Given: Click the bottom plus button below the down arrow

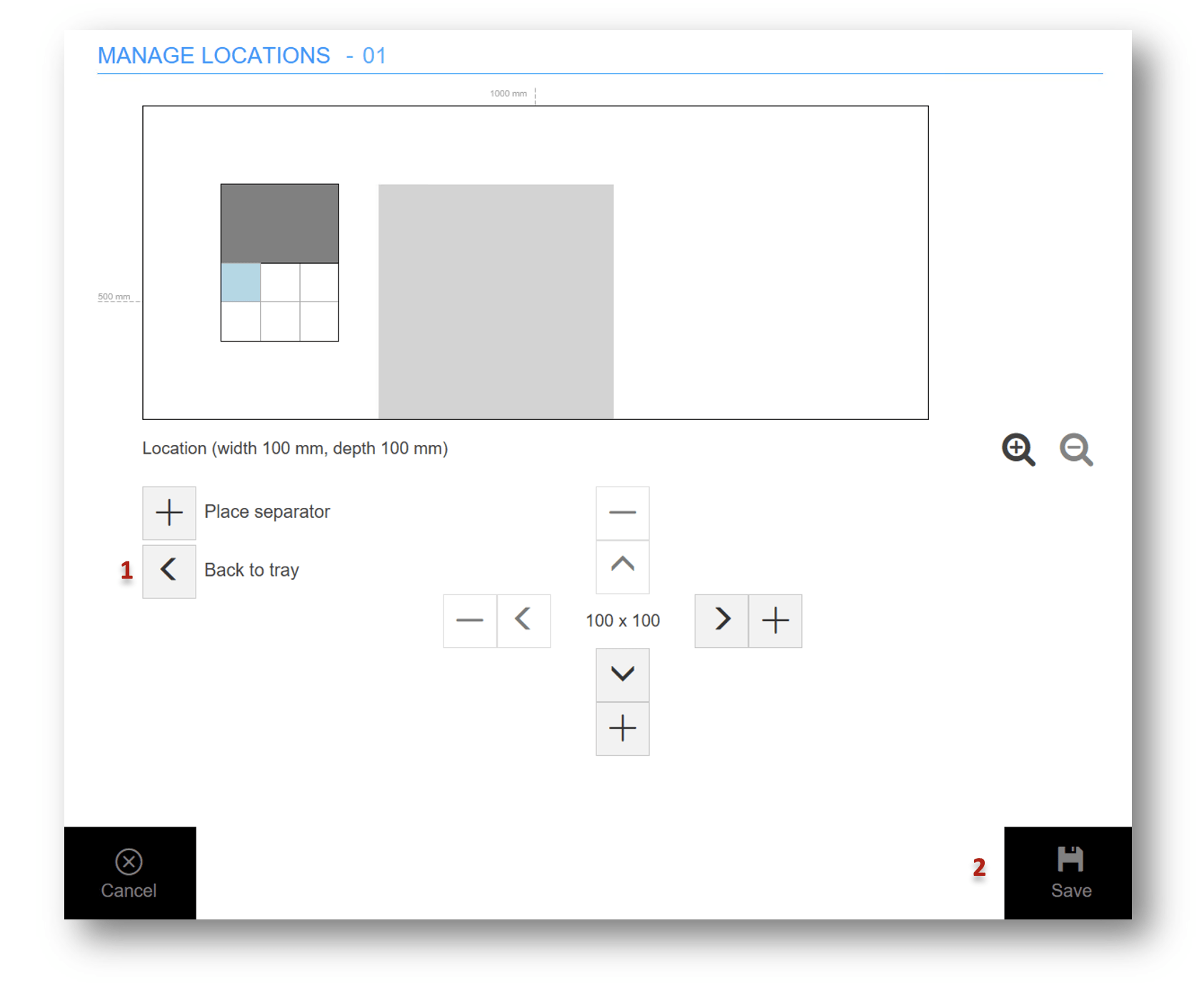Looking at the screenshot, I should [x=622, y=729].
